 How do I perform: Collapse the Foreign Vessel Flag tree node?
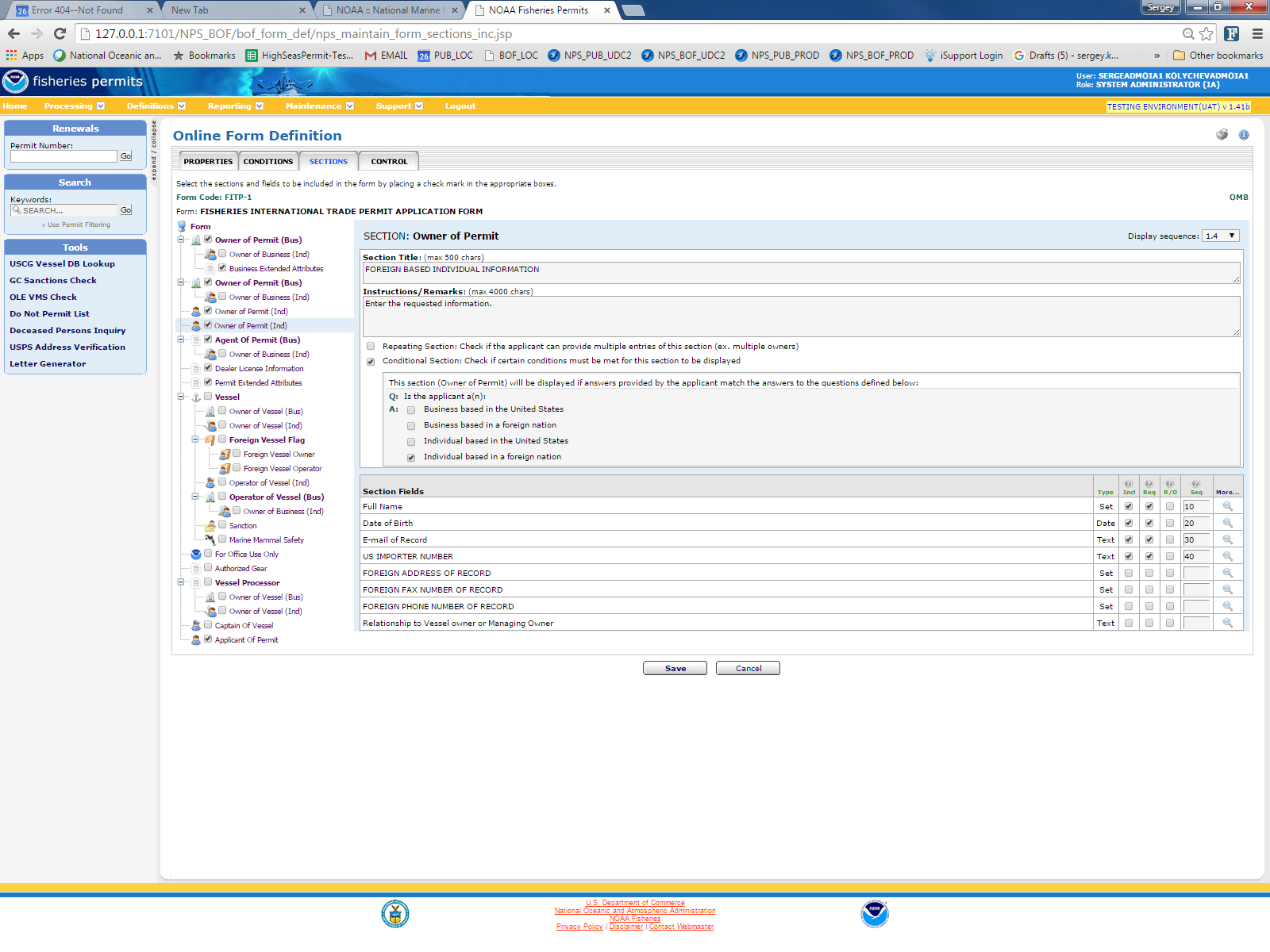[x=195, y=440]
